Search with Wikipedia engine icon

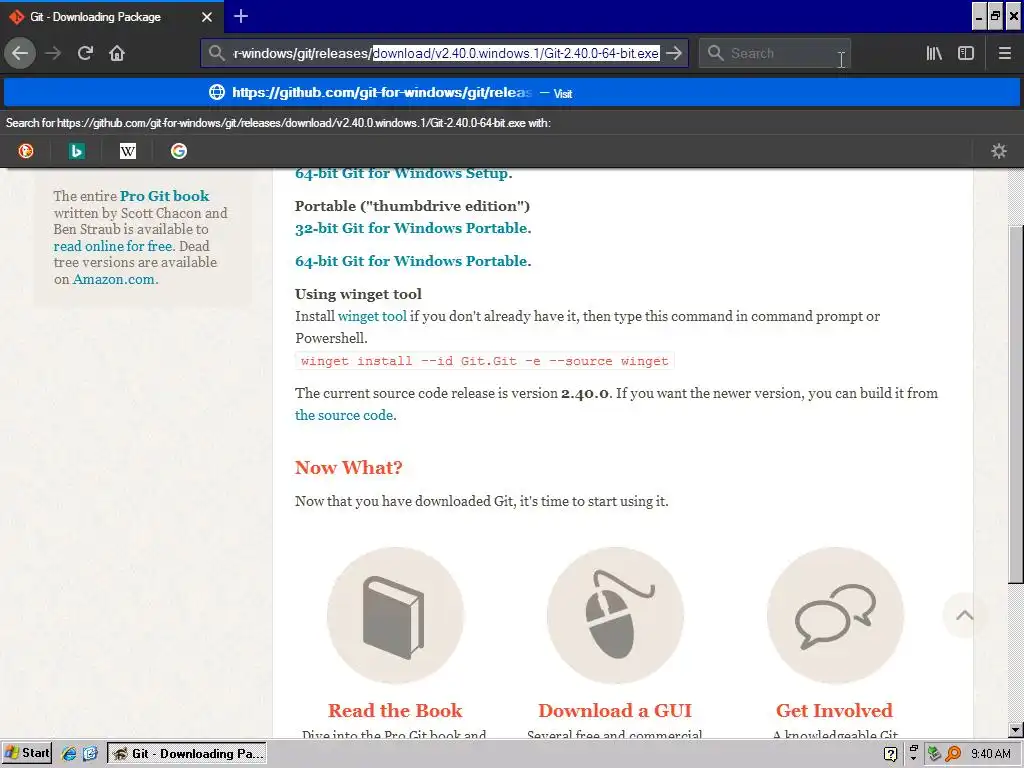click(x=127, y=152)
